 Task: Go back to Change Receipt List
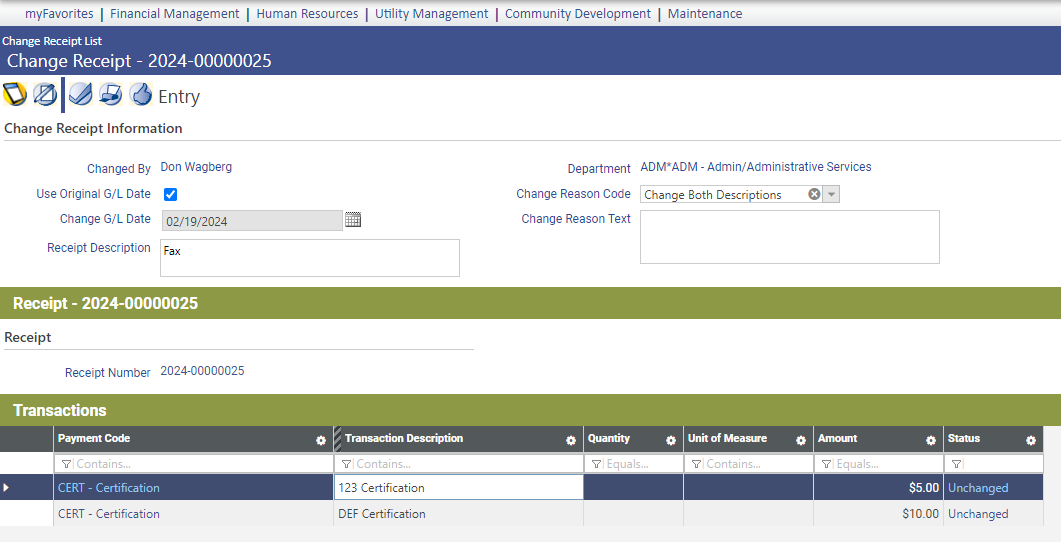[x=52, y=41]
